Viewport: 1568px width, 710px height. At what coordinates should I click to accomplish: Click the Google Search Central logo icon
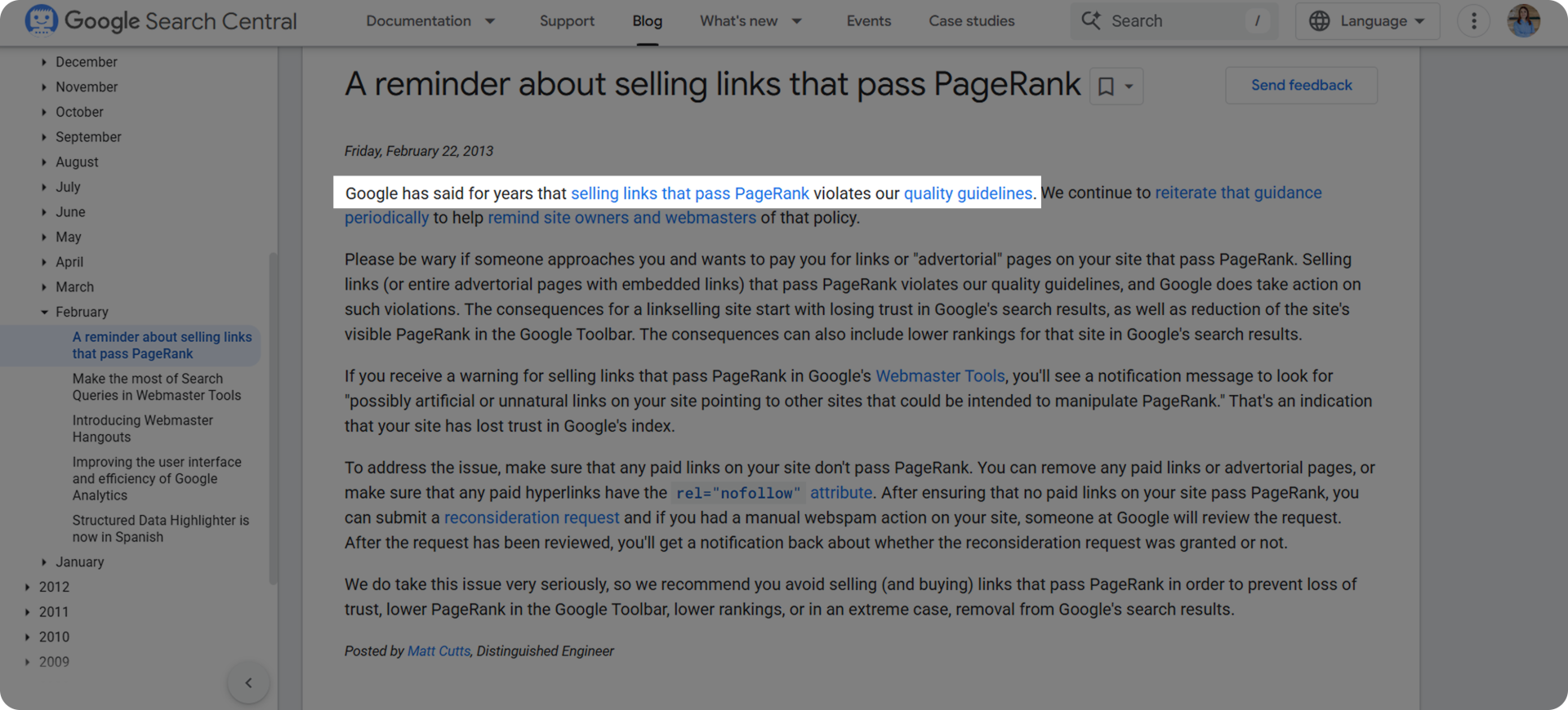click(41, 20)
